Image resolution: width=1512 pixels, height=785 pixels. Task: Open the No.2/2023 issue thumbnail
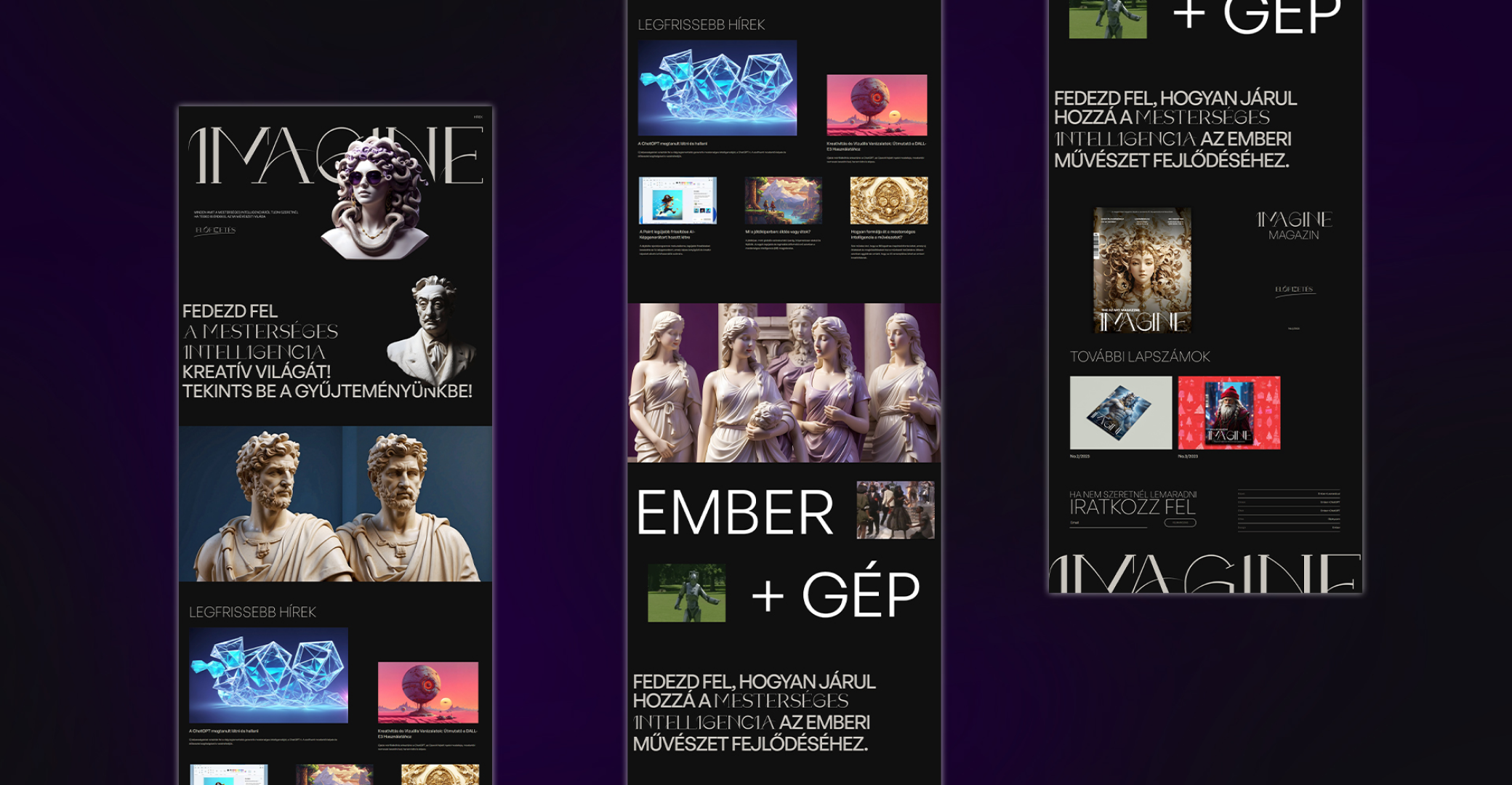(x=1121, y=413)
